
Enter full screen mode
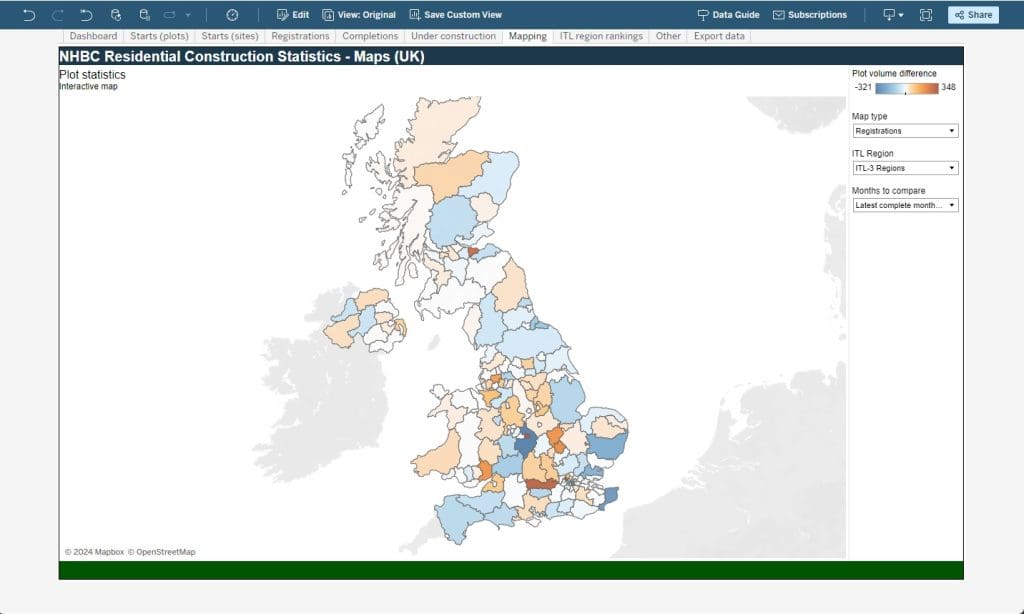pyautogui.click(x=926, y=15)
